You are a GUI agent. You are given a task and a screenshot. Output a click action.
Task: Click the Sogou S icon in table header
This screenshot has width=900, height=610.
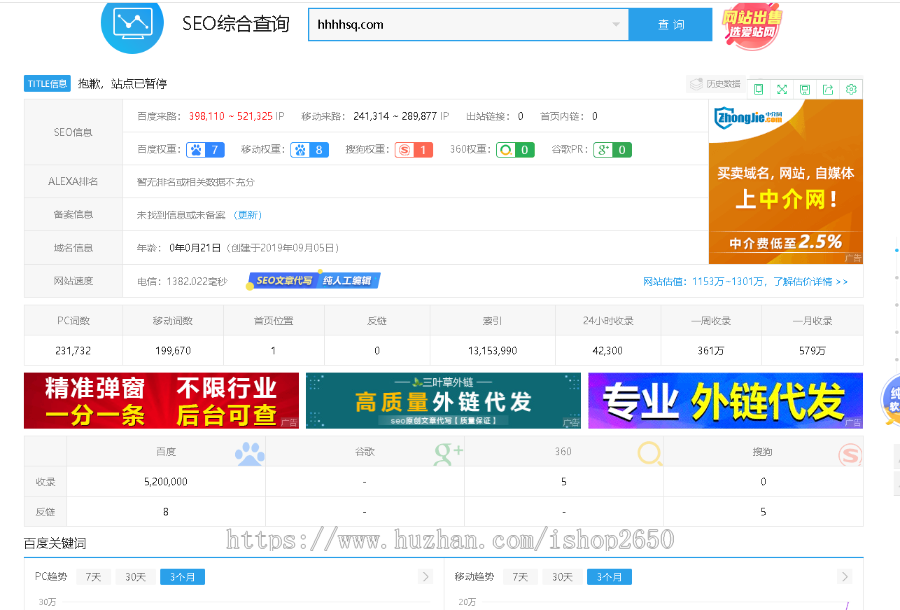coord(850,455)
